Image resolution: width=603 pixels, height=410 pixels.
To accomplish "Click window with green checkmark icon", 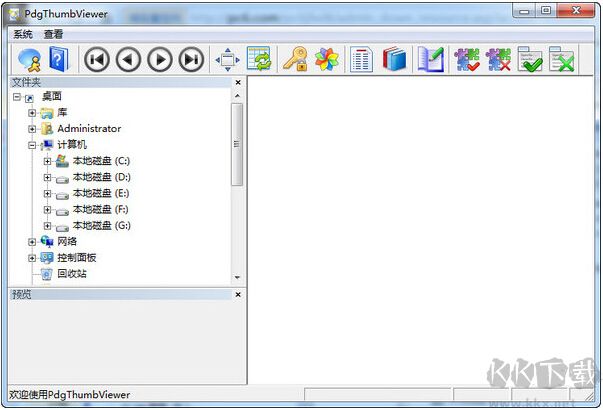I will click(530, 59).
